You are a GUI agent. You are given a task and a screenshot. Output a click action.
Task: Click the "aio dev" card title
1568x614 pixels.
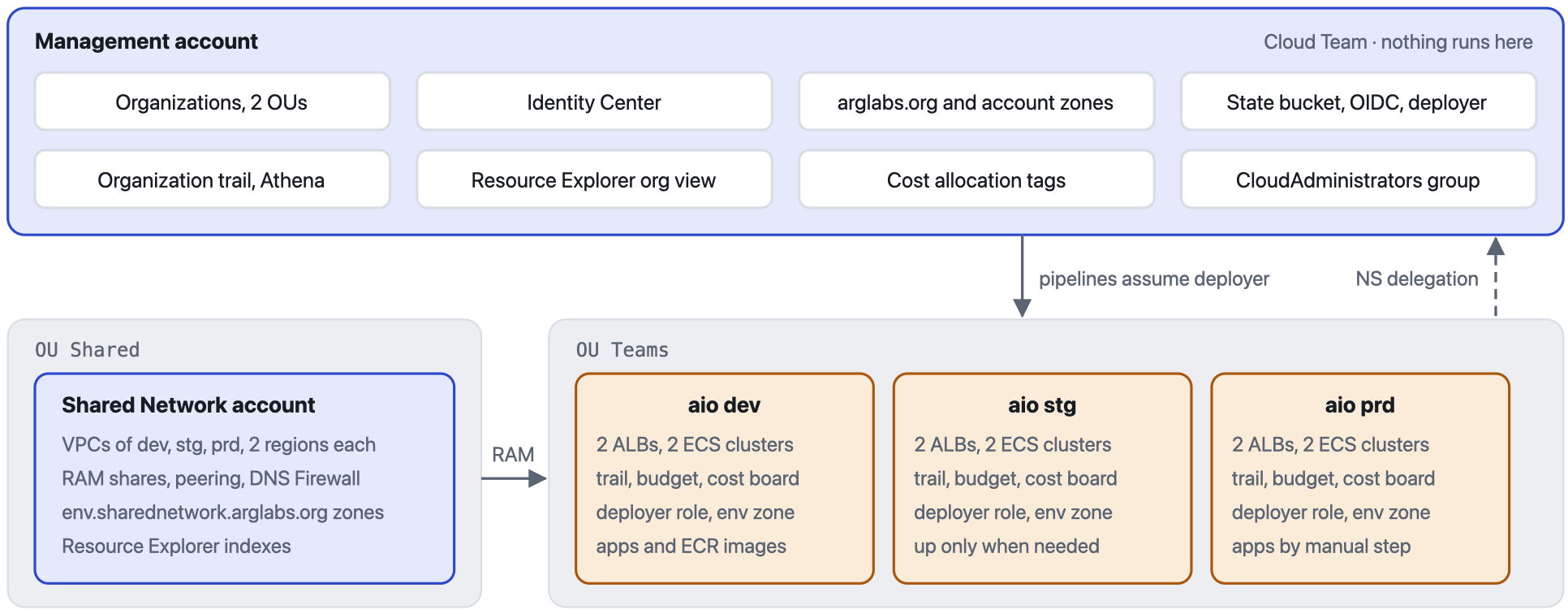[x=724, y=405]
